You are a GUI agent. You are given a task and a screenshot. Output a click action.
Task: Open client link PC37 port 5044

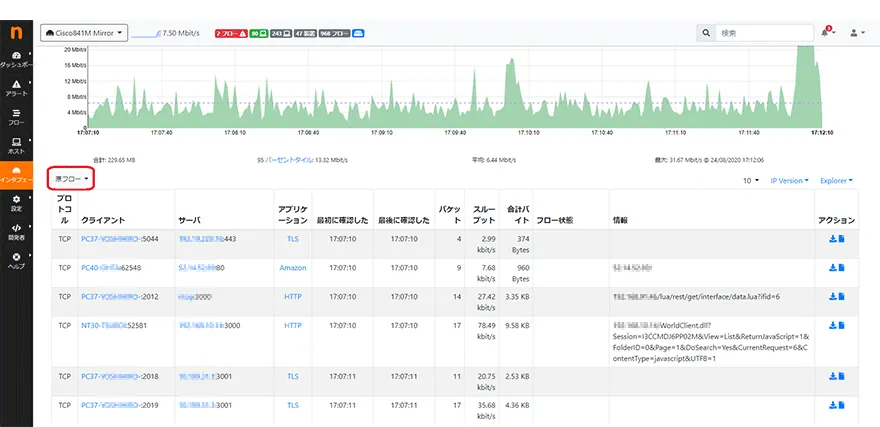click(x=120, y=239)
